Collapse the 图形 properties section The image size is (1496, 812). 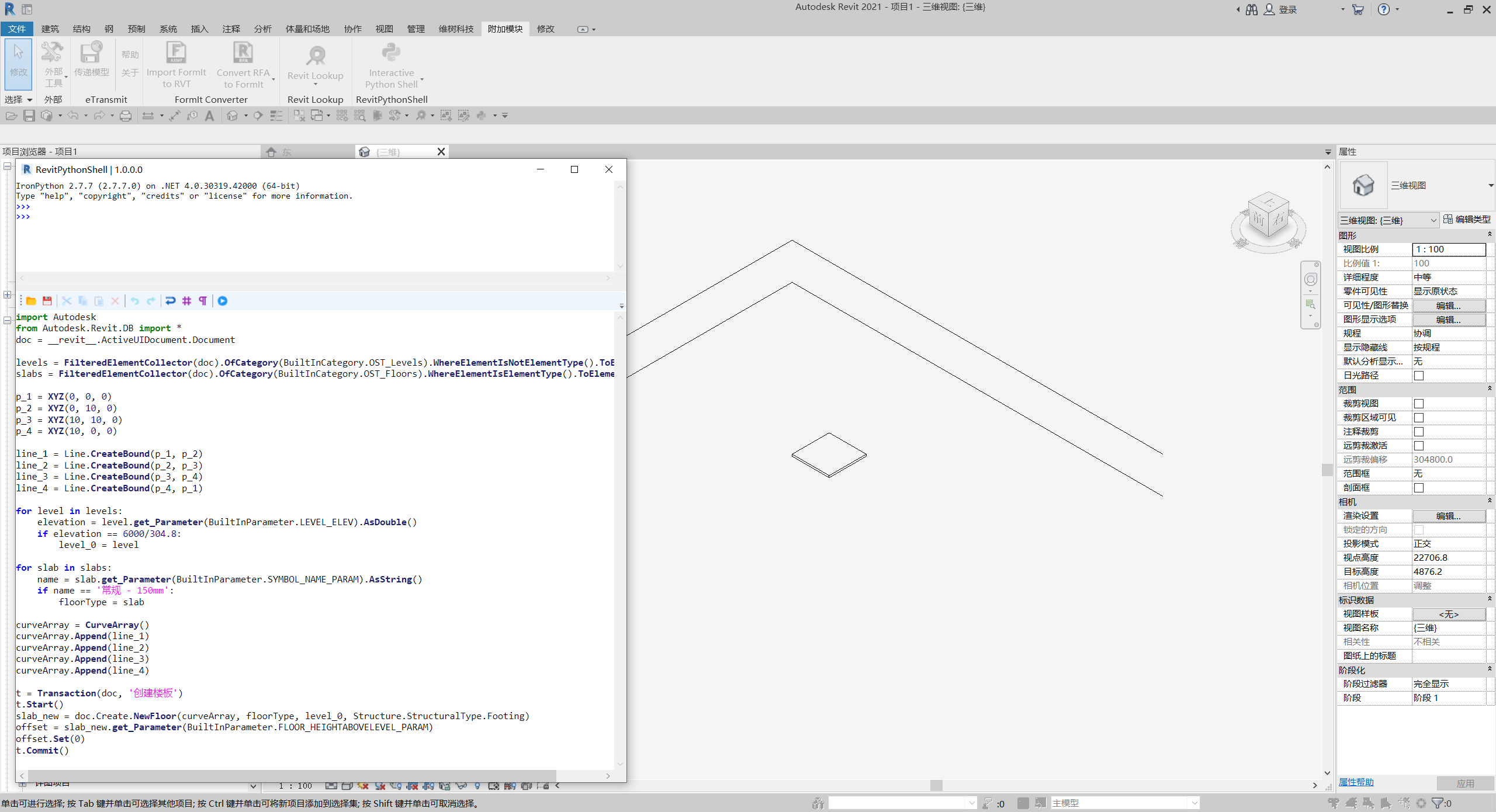point(1489,235)
